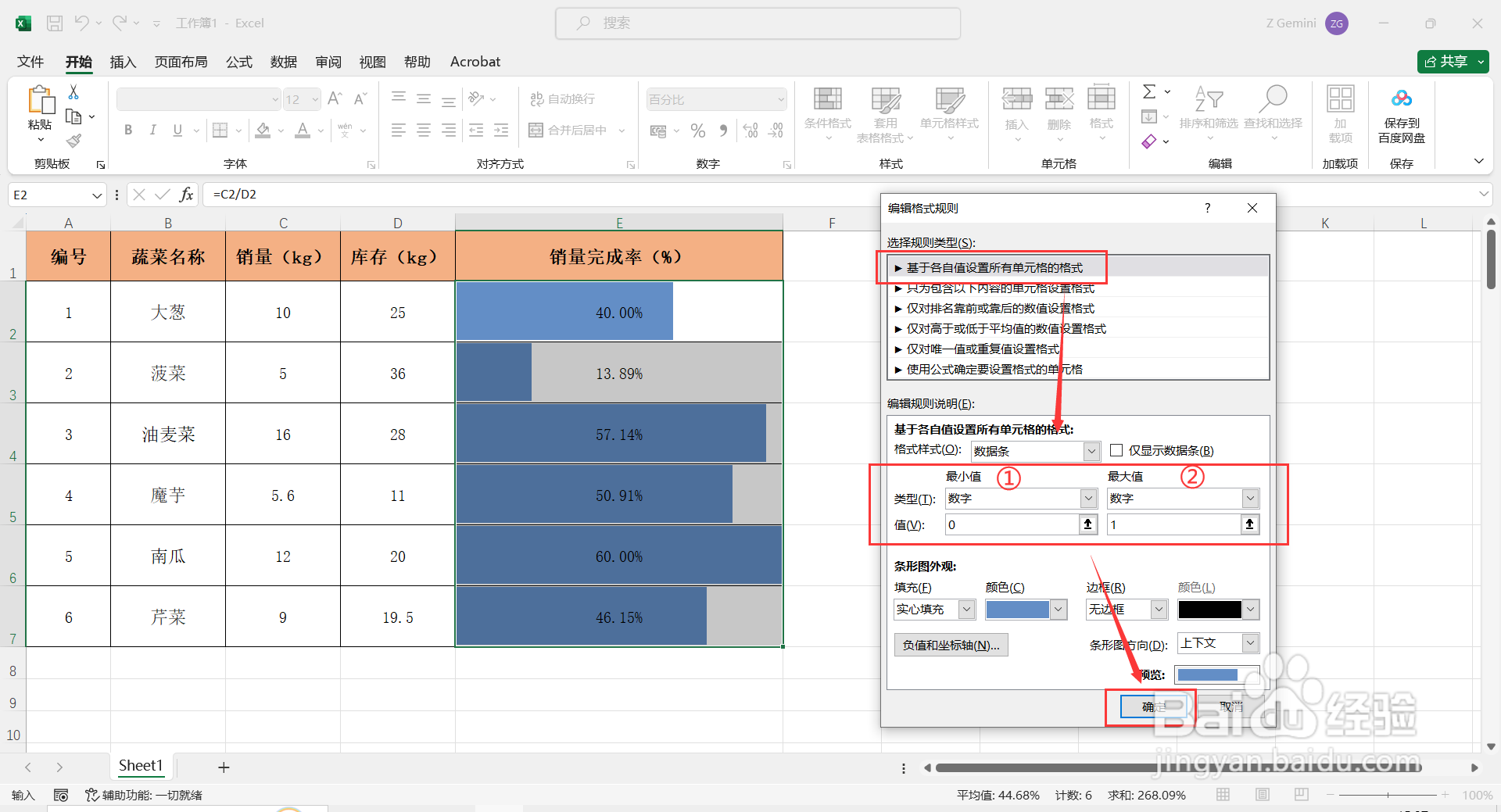Click the Cut scissors icon
Image resolution: width=1501 pixels, height=812 pixels.
73,92
